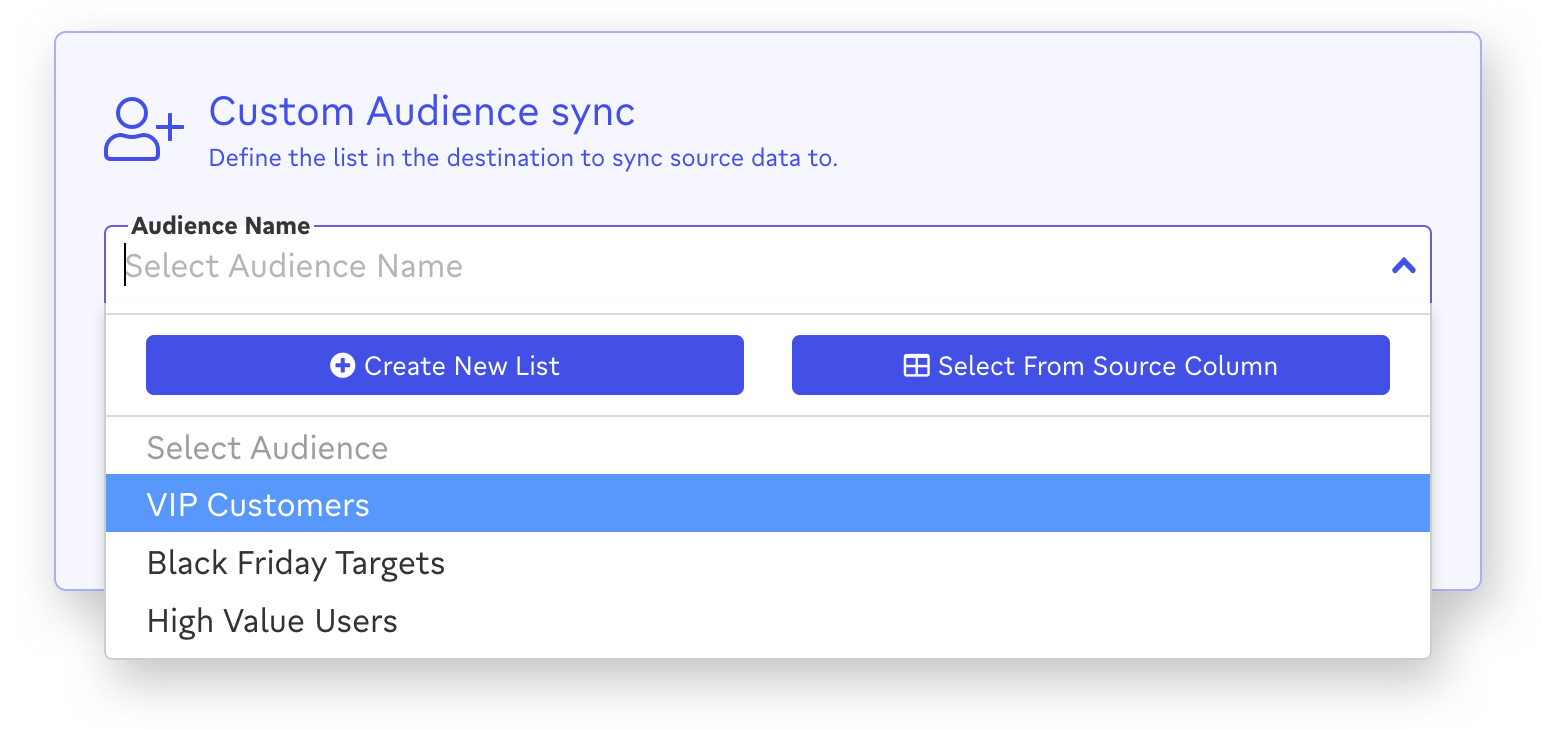Click the highlighted row's empty area beside VIP Customers
This screenshot has height=730, width=1542.
coord(900,505)
